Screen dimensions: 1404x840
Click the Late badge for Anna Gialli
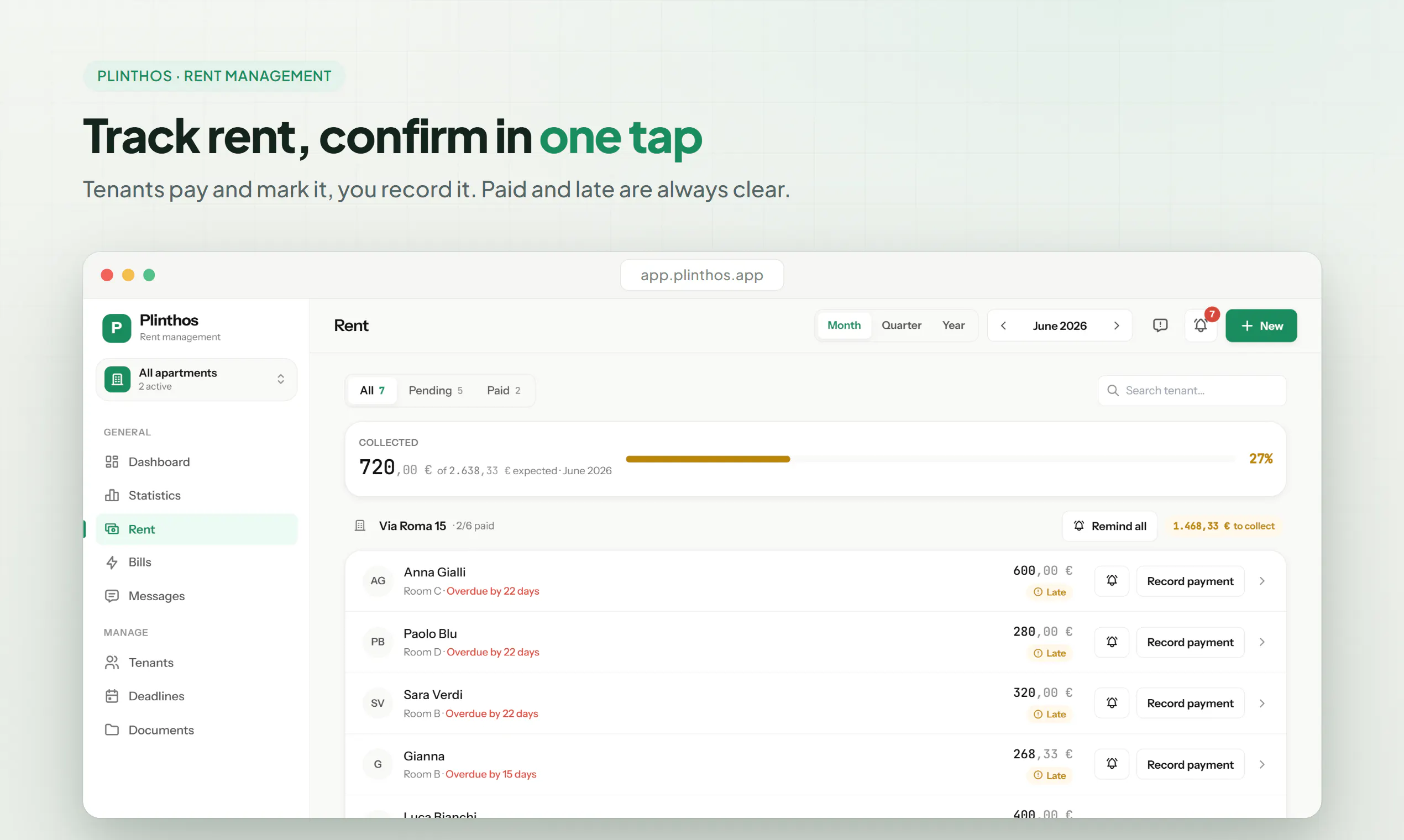click(1050, 592)
